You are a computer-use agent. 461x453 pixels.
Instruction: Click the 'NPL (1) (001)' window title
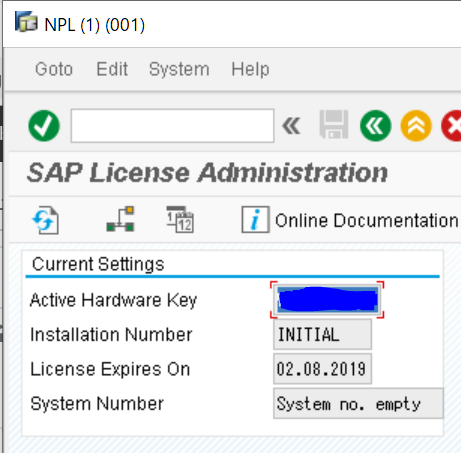coord(95,25)
